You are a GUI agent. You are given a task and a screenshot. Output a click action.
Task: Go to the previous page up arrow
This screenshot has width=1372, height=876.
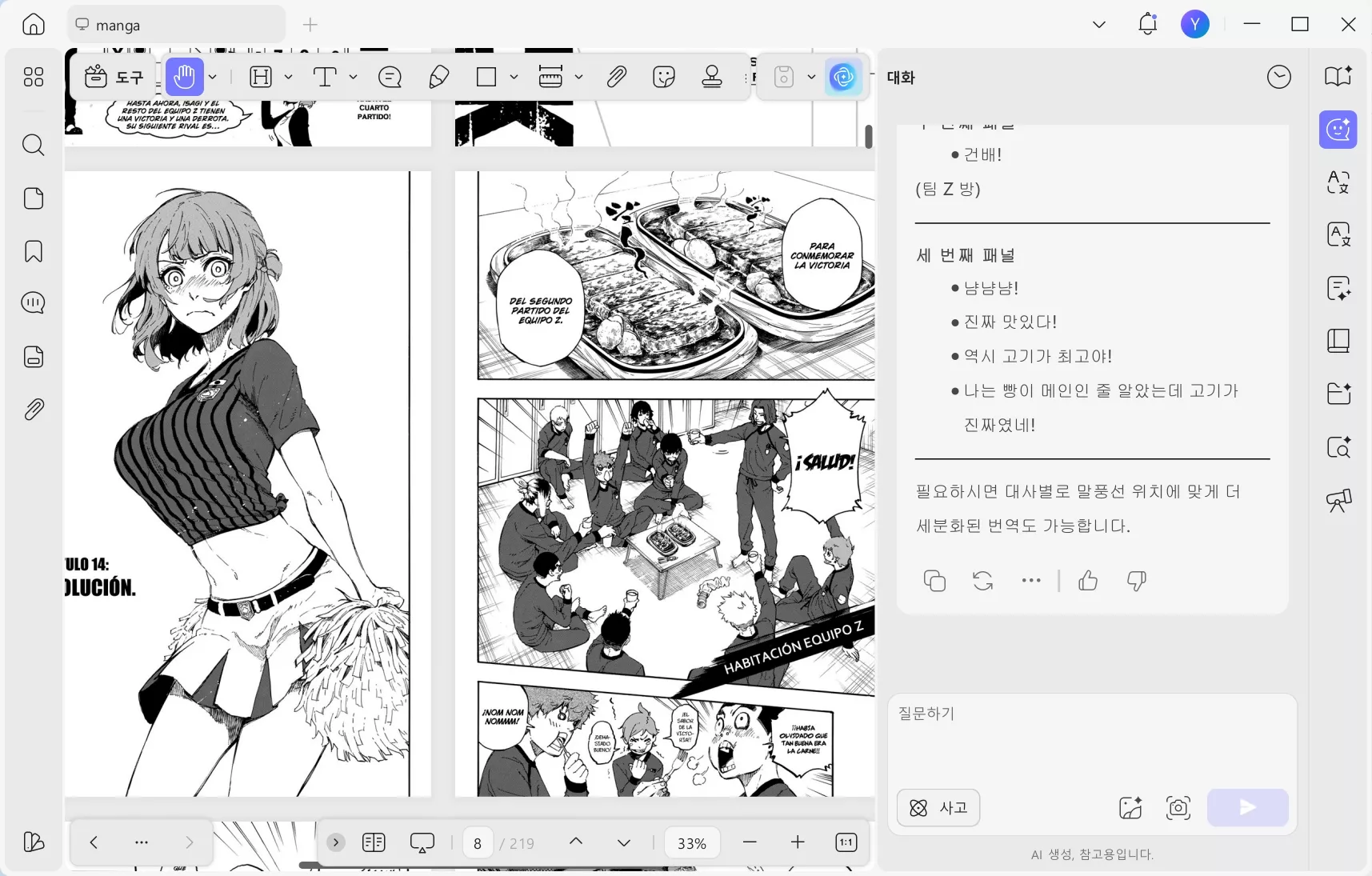[576, 842]
